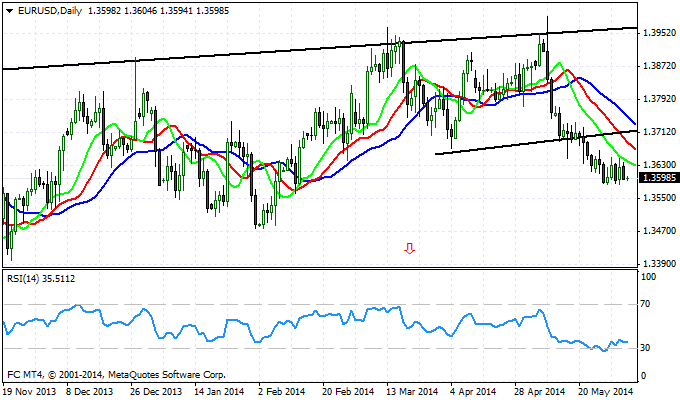Select the RSI 70 level label
This screenshot has height=400, width=680.
[x=645, y=304]
